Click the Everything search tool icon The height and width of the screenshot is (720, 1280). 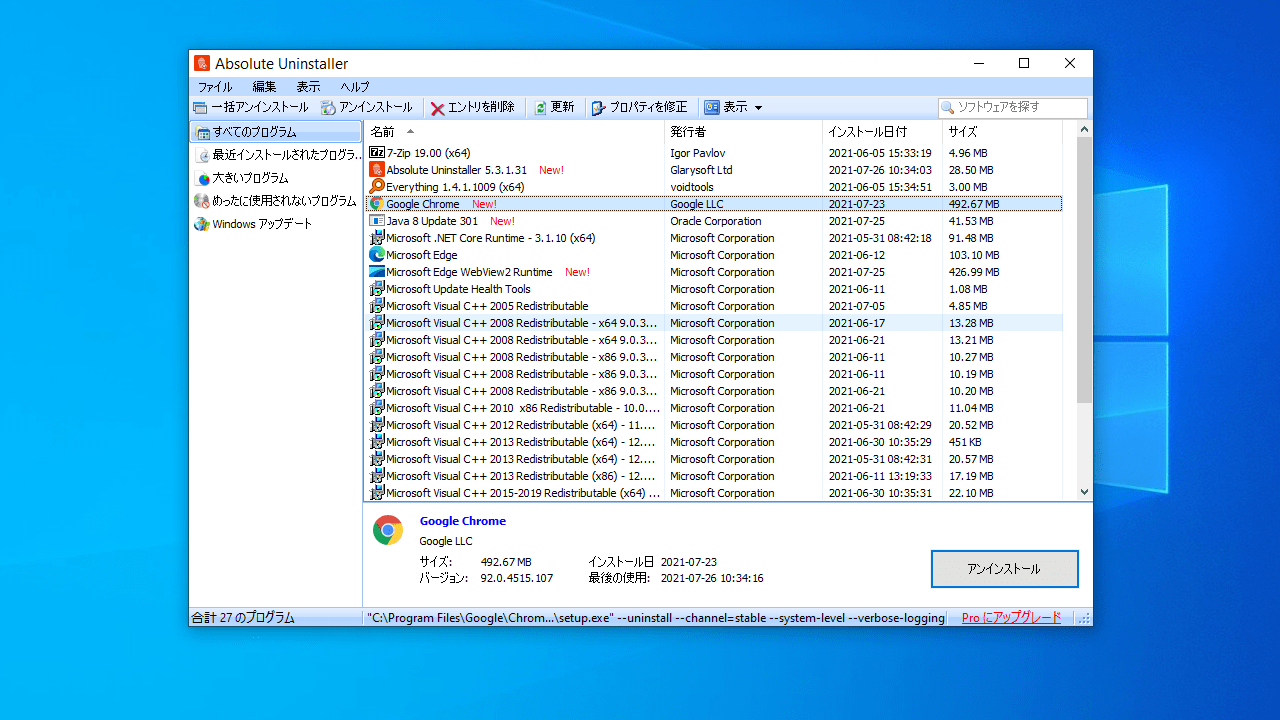pyautogui.click(x=377, y=187)
